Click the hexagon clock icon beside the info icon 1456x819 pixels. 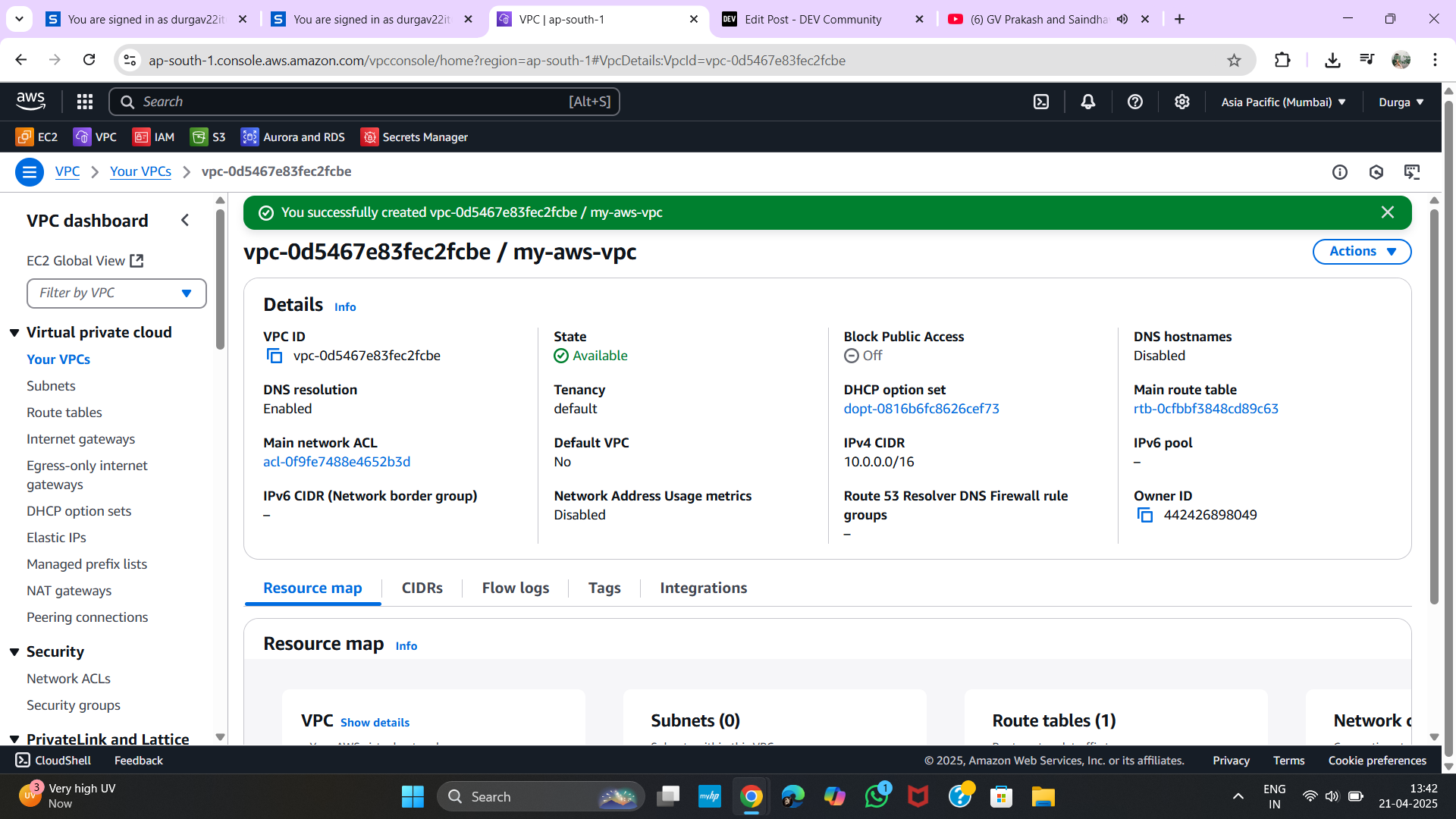point(1376,172)
